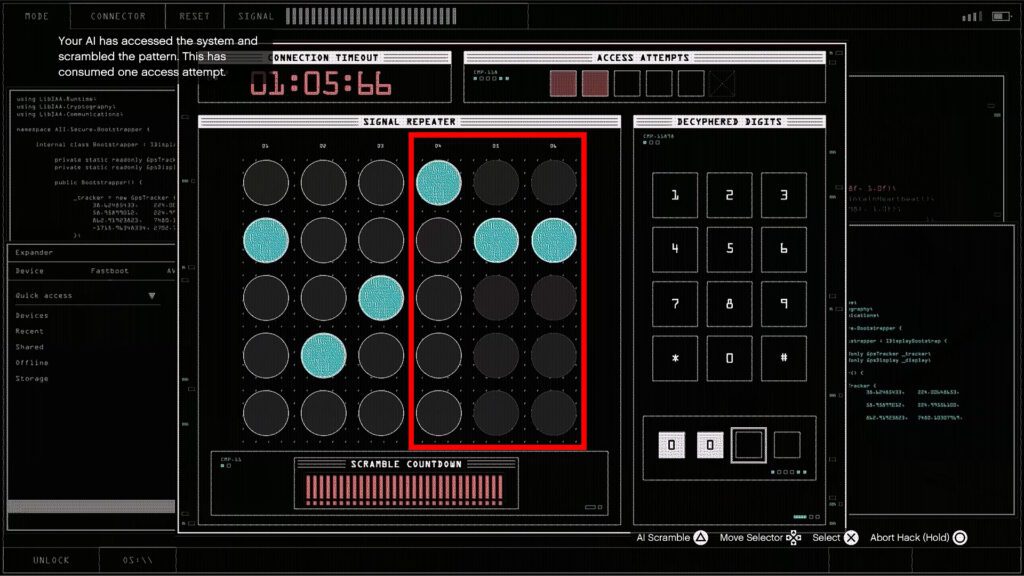
Task: Toggle the lit node in column 03
Action: [x=381, y=298]
